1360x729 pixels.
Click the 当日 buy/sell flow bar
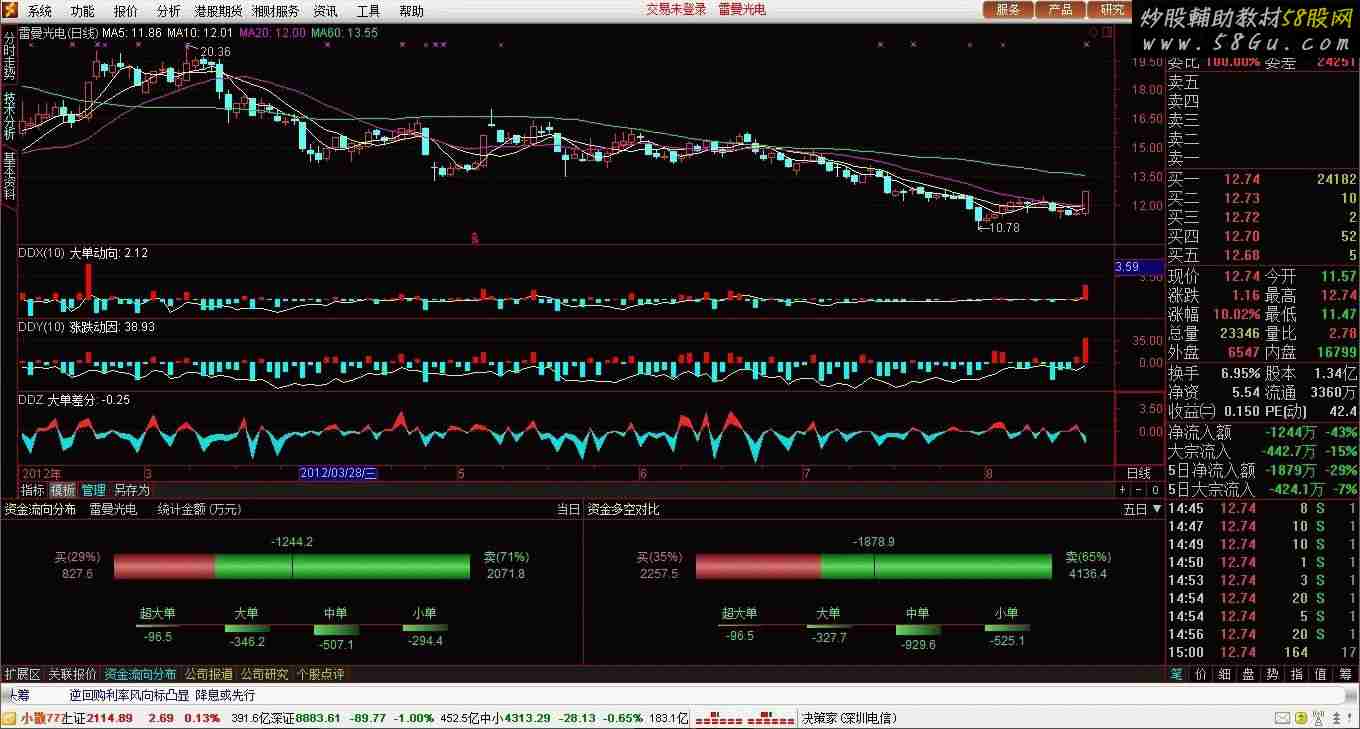(292, 566)
